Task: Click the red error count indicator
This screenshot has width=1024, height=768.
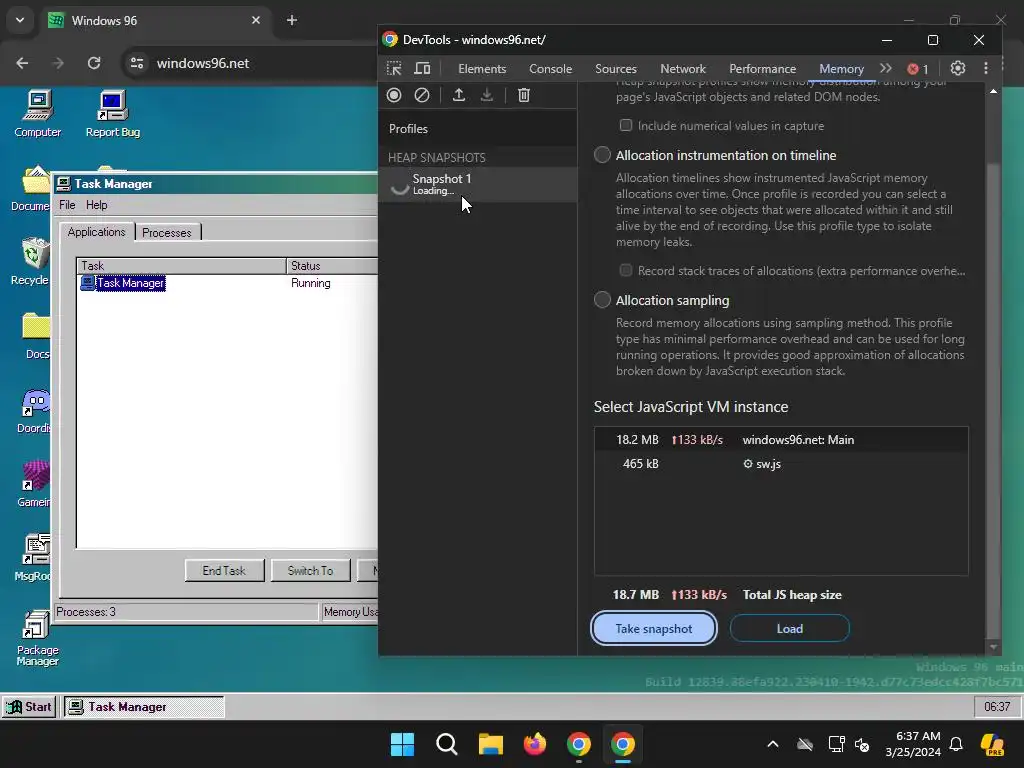Action: 918,69
